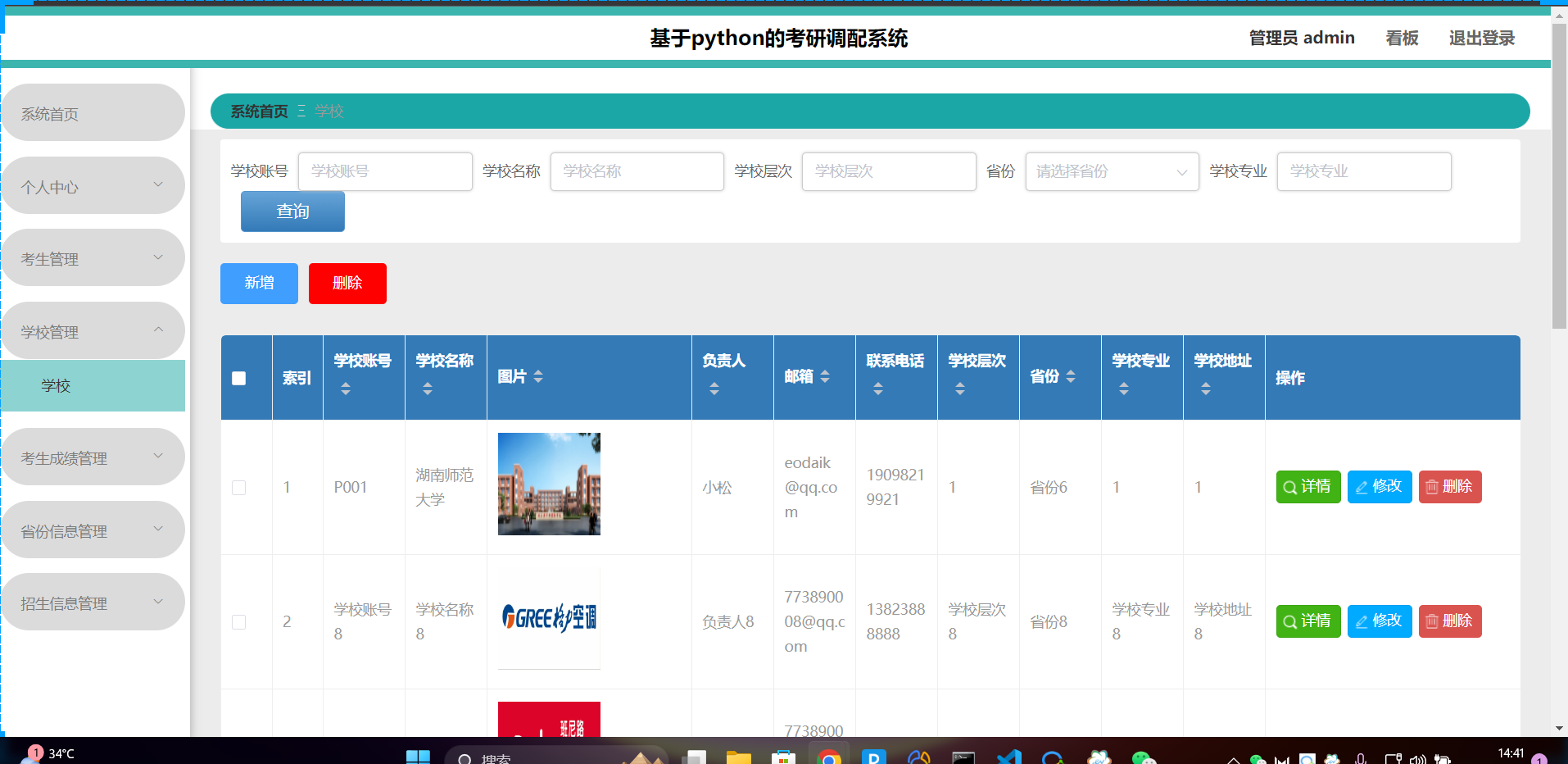
Task: Expand 考生成绩管理 sidebar menu
Action: click(93, 457)
